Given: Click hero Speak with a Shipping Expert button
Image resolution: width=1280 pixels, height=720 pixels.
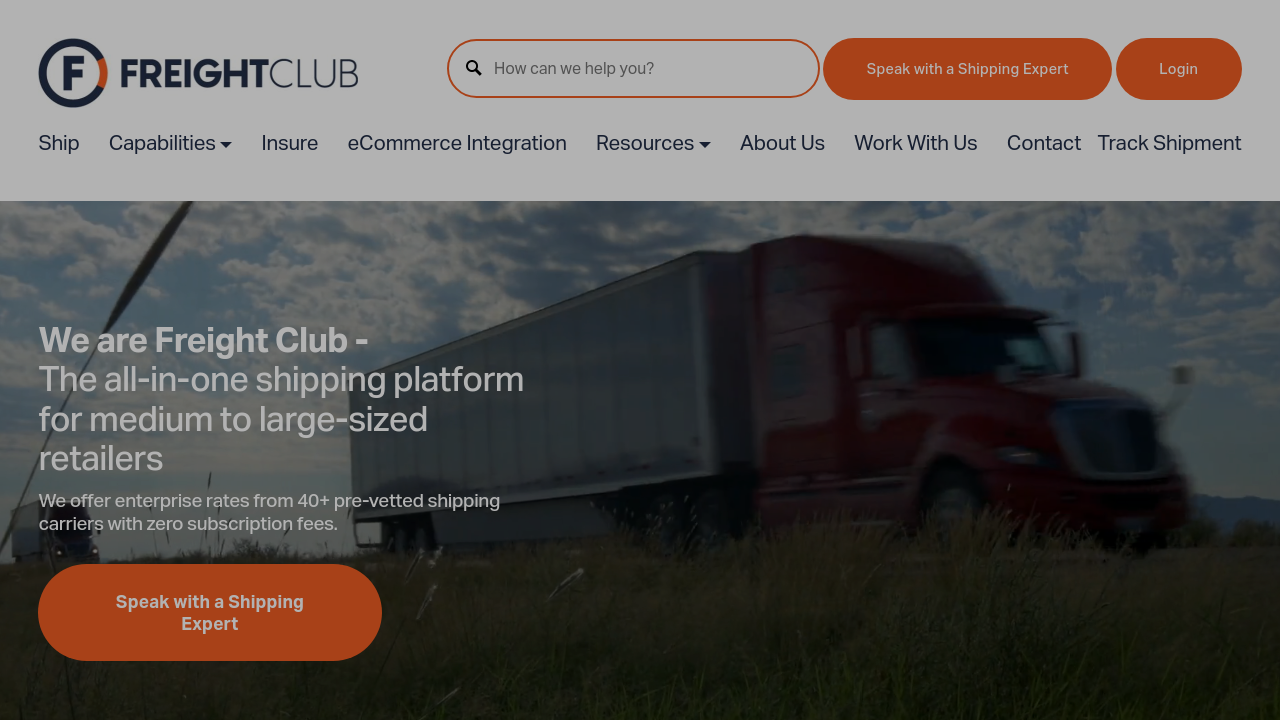Looking at the screenshot, I should point(210,612).
